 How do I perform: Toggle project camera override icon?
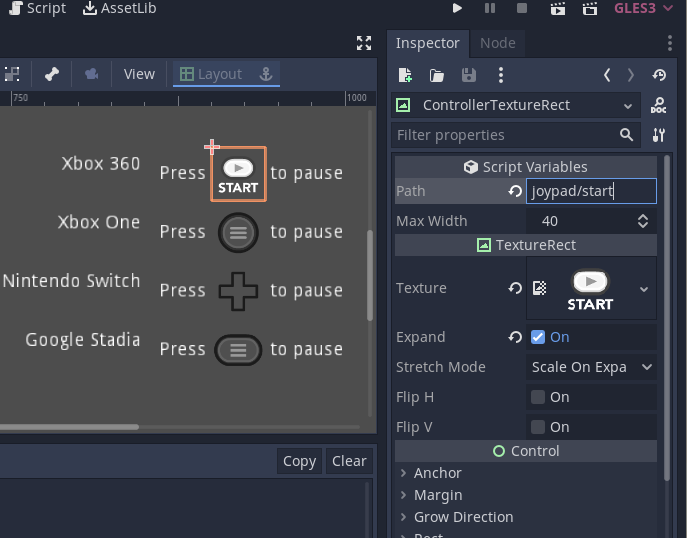click(x=91, y=74)
